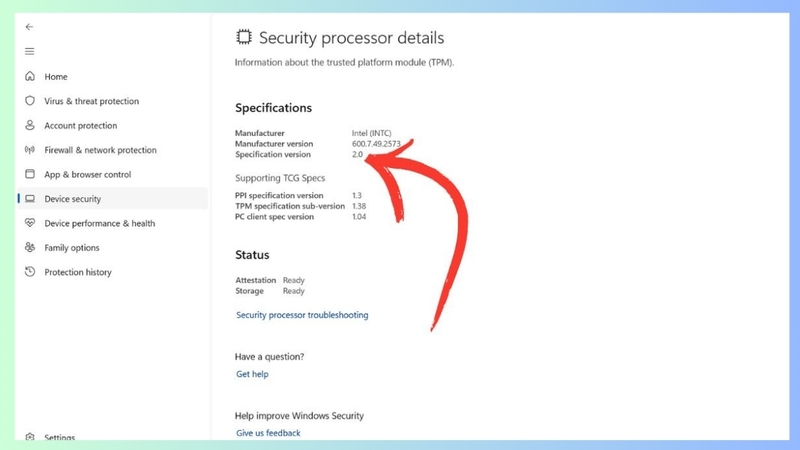The width and height of the screenshot is (800, 450).
Task: Click the Device performance & health heart icon
Action: (x=30, y=223)
